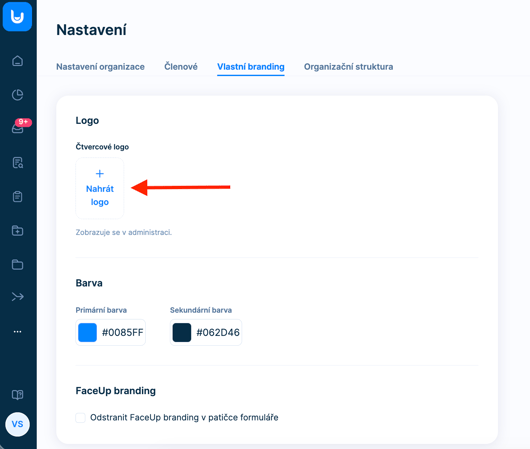This screenshot has height=449, width=530.
Task: Enable Odstranit FaceUp branding checkbox
Action: (80, 418)
